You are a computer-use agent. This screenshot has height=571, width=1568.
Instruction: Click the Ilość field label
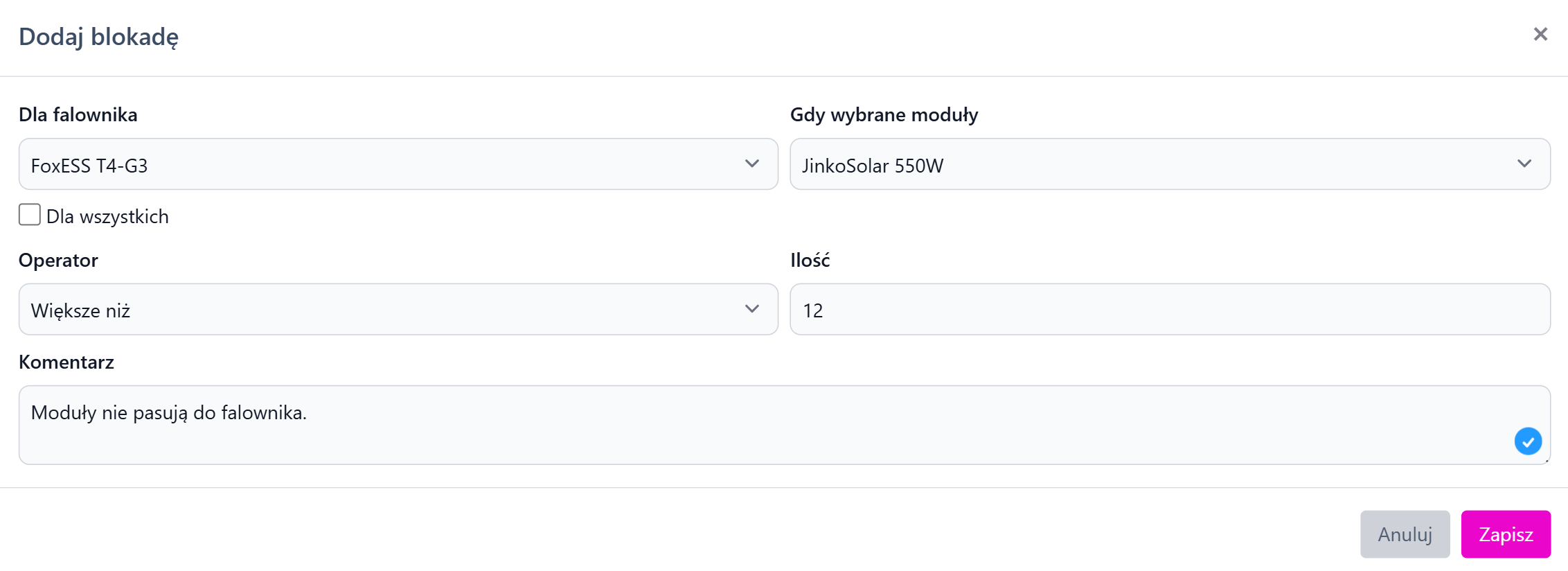[x=810, y=260]
